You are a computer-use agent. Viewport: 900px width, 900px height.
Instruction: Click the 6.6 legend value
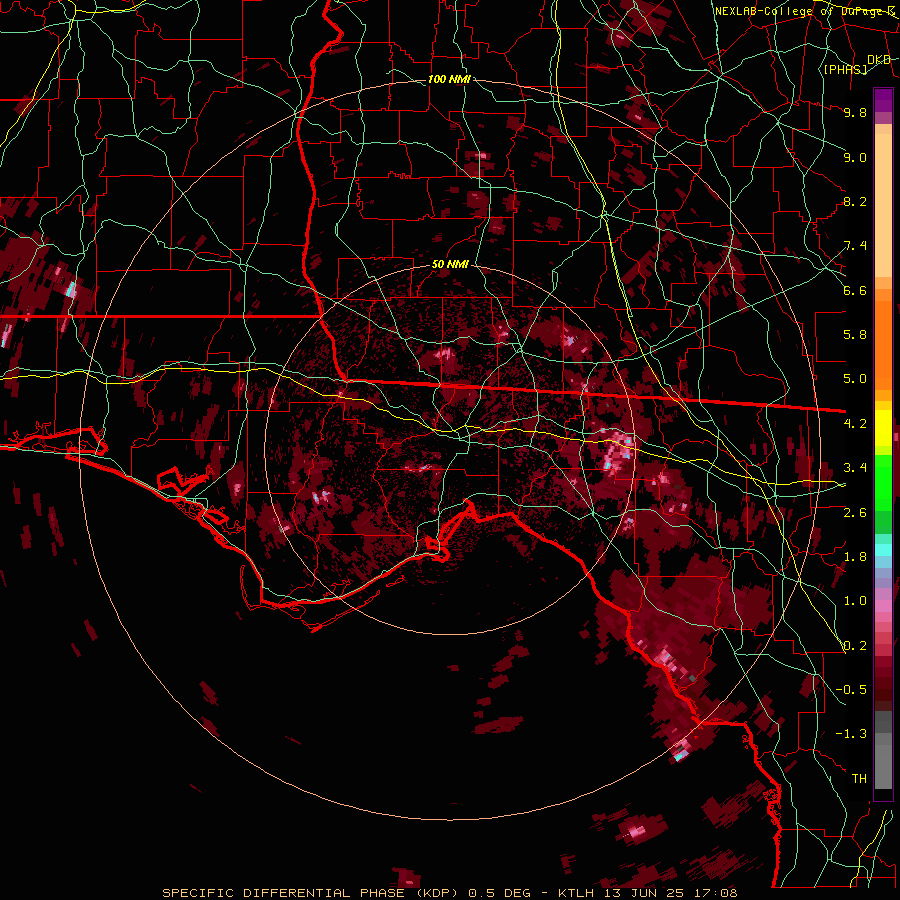855,290
